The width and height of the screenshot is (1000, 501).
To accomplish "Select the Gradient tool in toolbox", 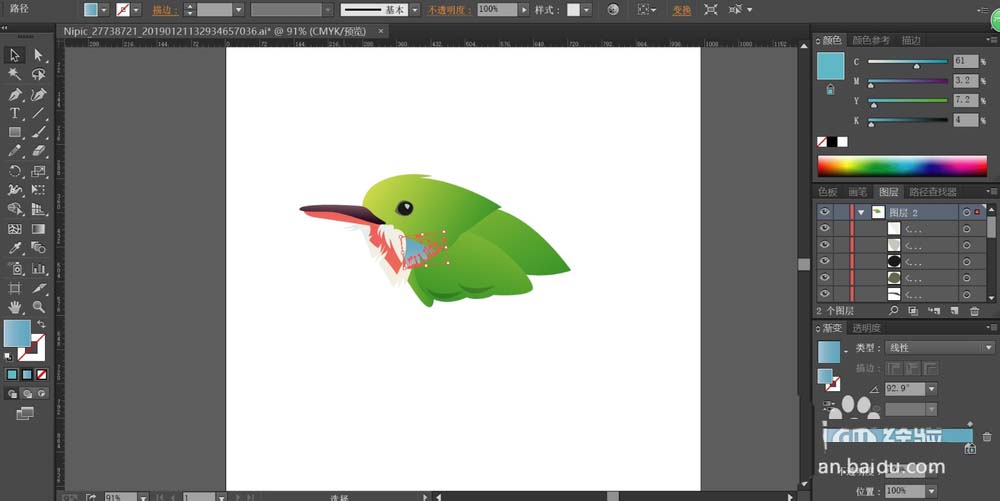I will 38,229.
